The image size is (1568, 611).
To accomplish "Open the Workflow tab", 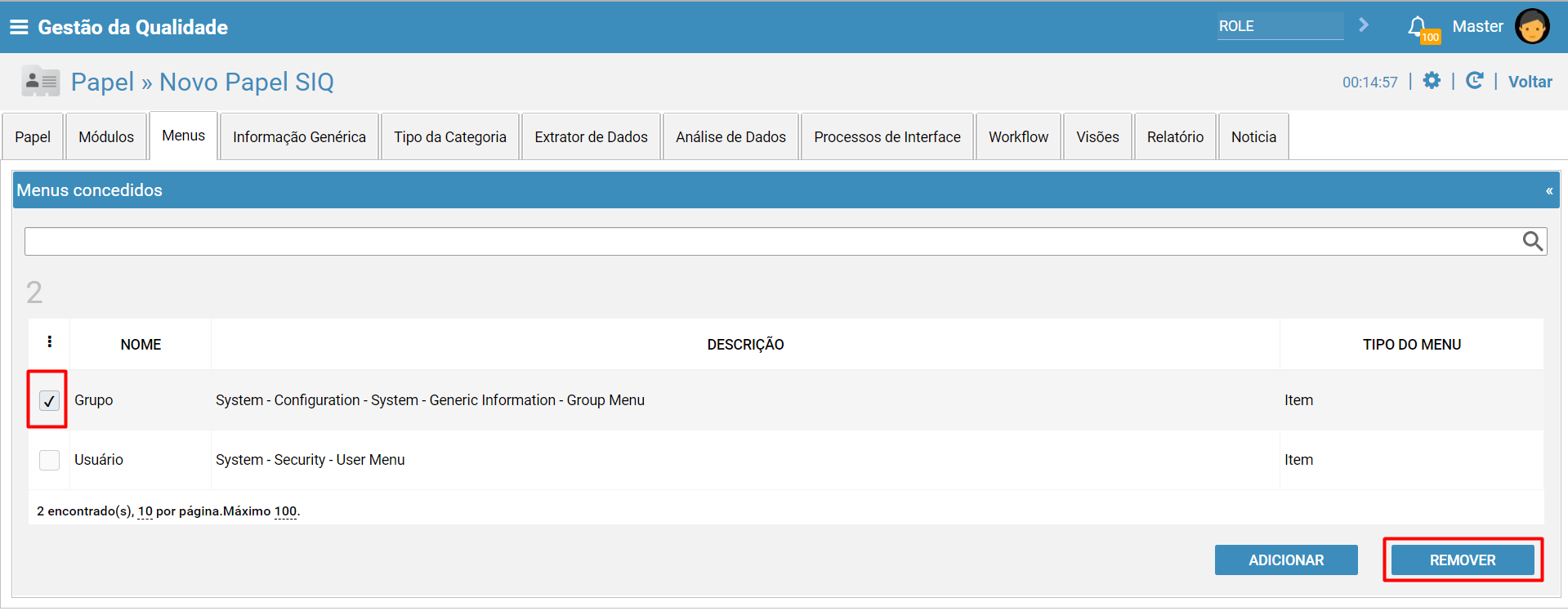I will [1018, 136].
